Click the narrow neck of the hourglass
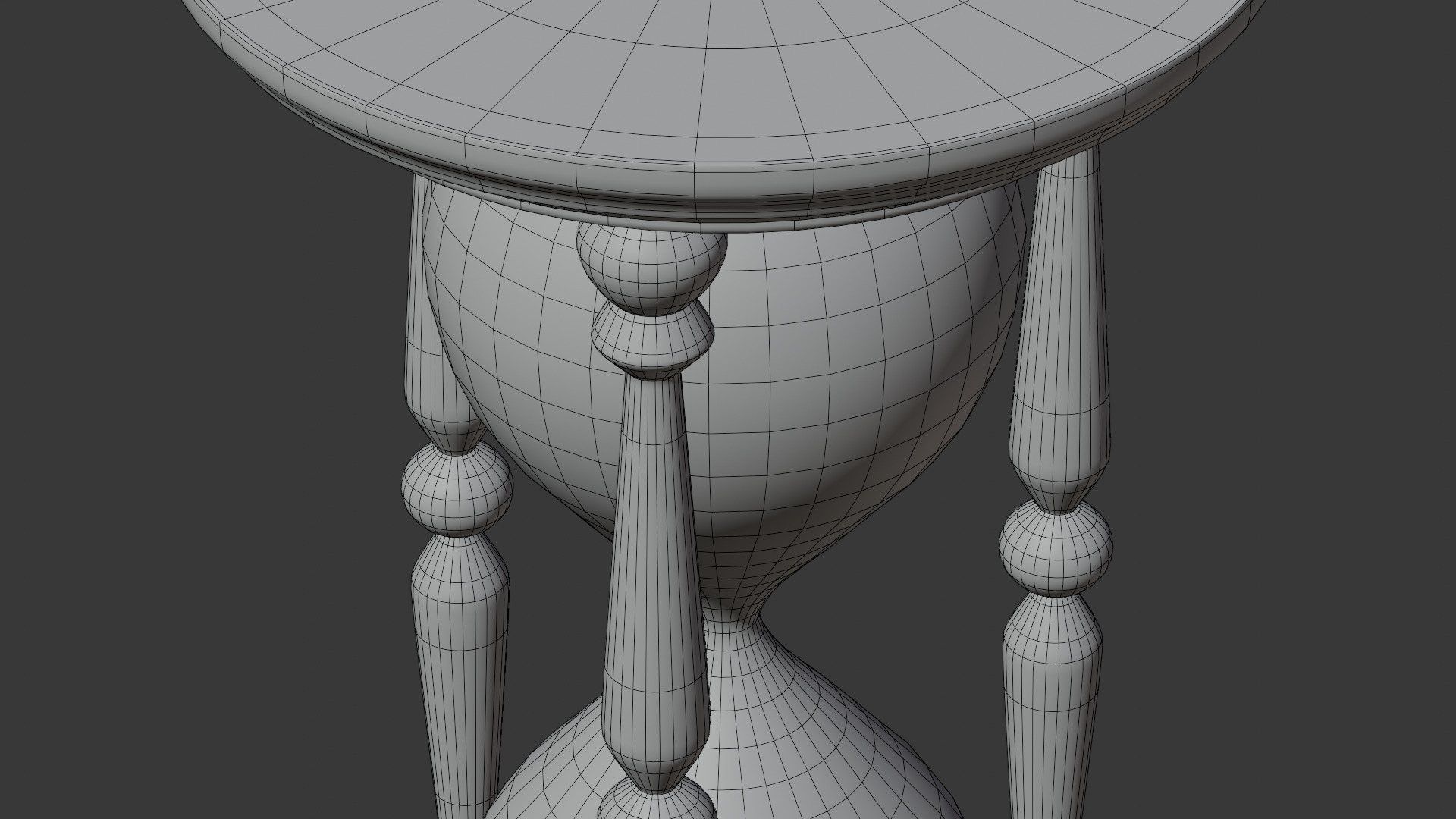Screen dimensions: 1456x819 tap(732, 616)
